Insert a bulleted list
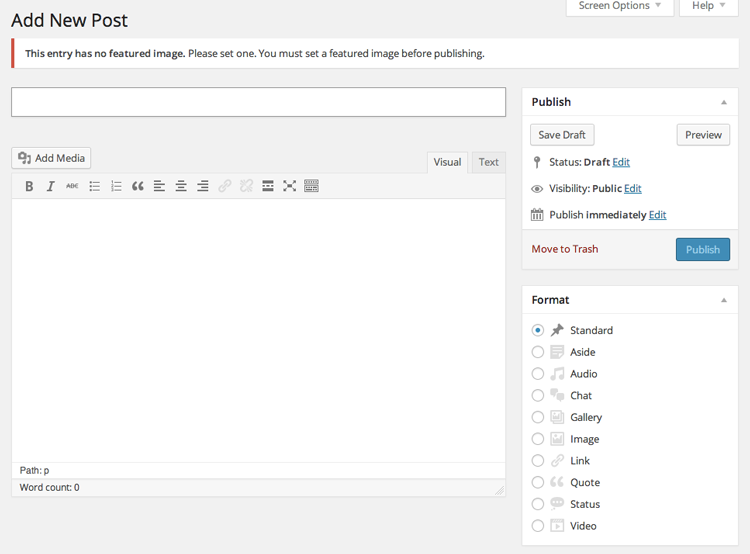 (x=94, y=186)
